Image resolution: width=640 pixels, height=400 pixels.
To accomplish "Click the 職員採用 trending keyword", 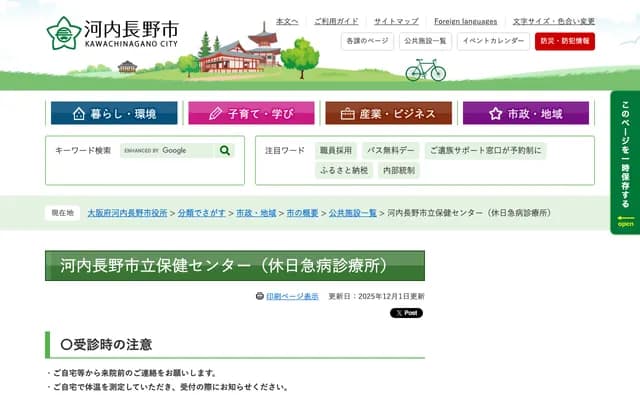I will [x=336, y=150].
